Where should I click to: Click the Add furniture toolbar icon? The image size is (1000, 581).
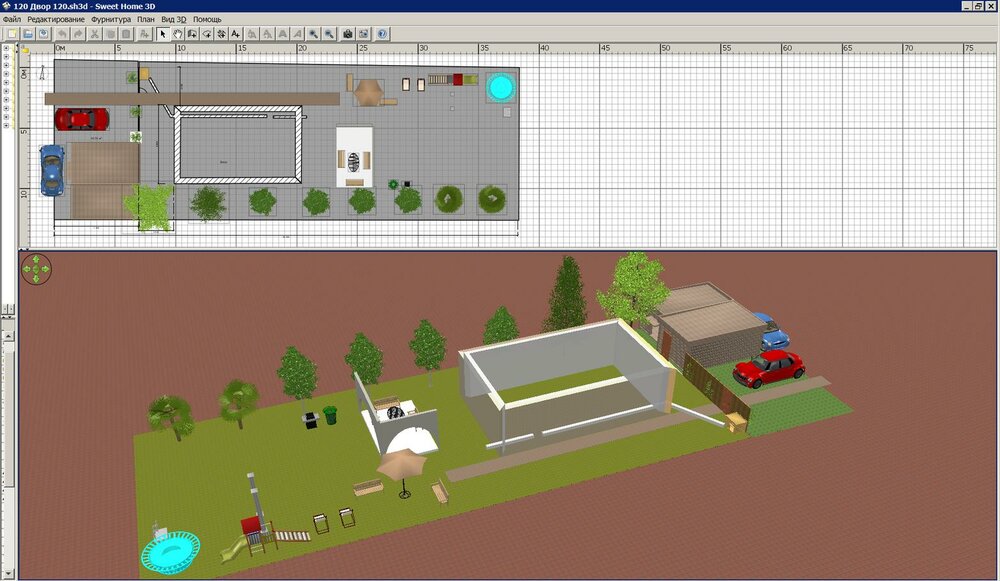[x=144, y=34]
